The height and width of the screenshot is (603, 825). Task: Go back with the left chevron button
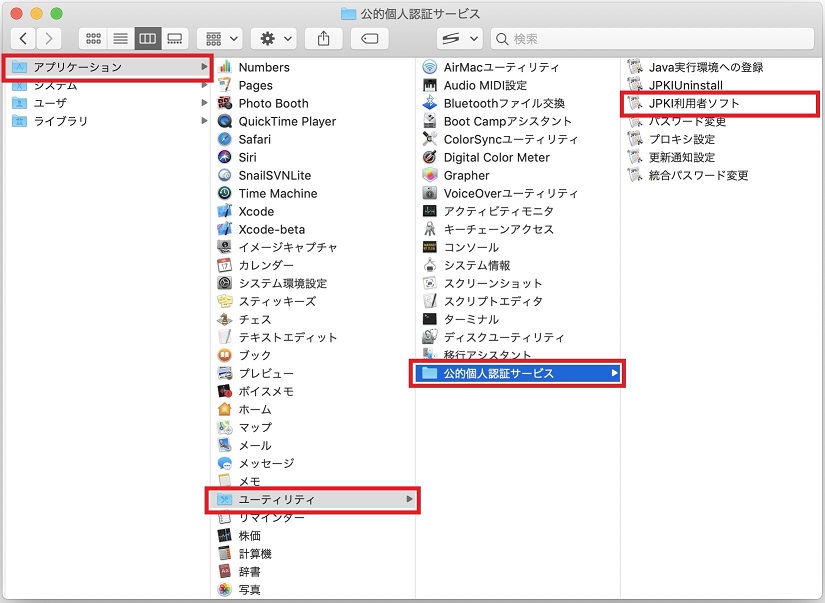(23, 38)
